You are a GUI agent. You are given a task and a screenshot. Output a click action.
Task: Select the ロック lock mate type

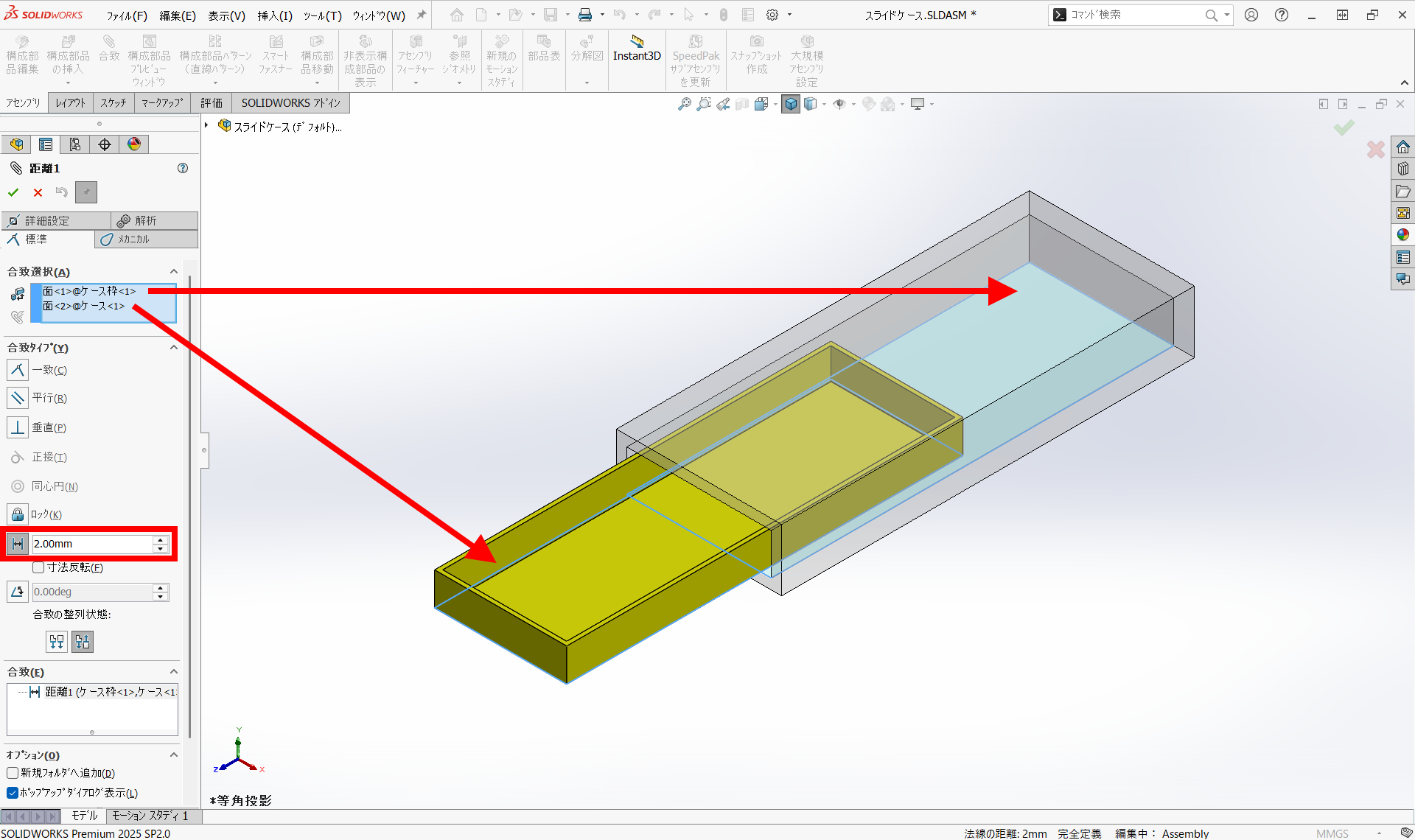pyautogui.click(x=18, y=514)
